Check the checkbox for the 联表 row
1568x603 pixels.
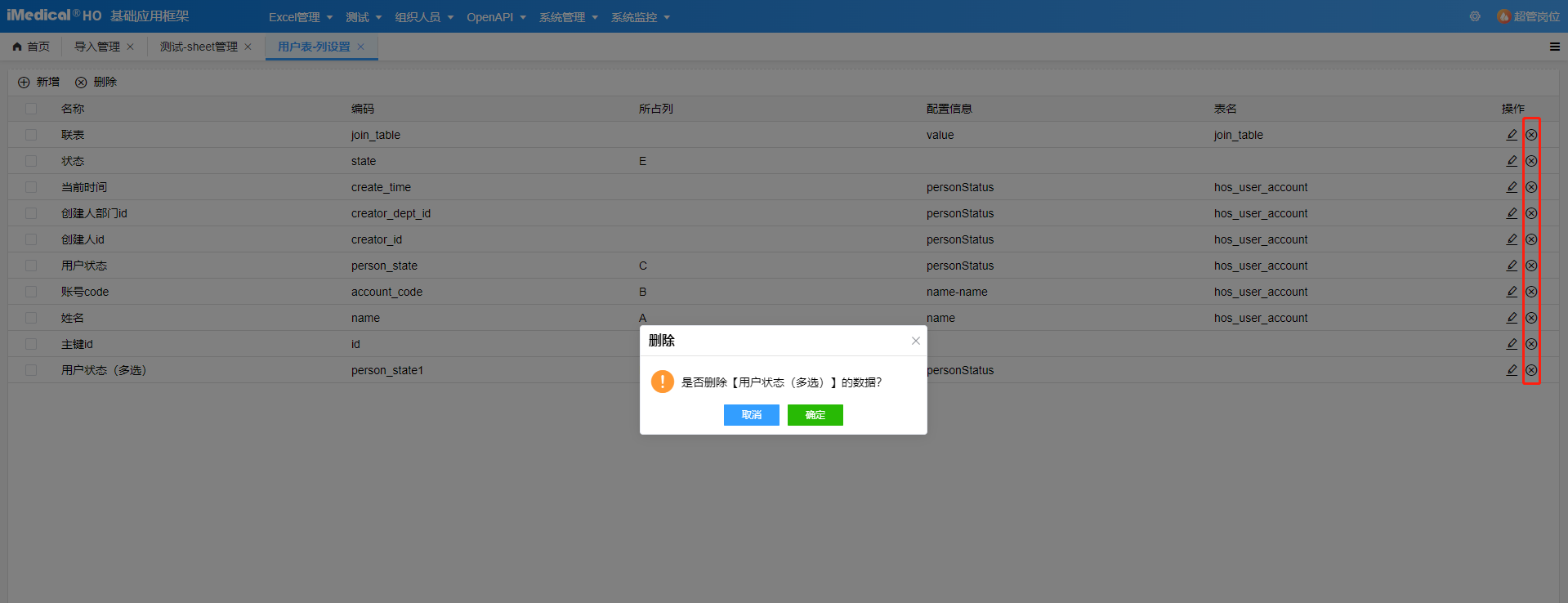(x=31, y=135)
